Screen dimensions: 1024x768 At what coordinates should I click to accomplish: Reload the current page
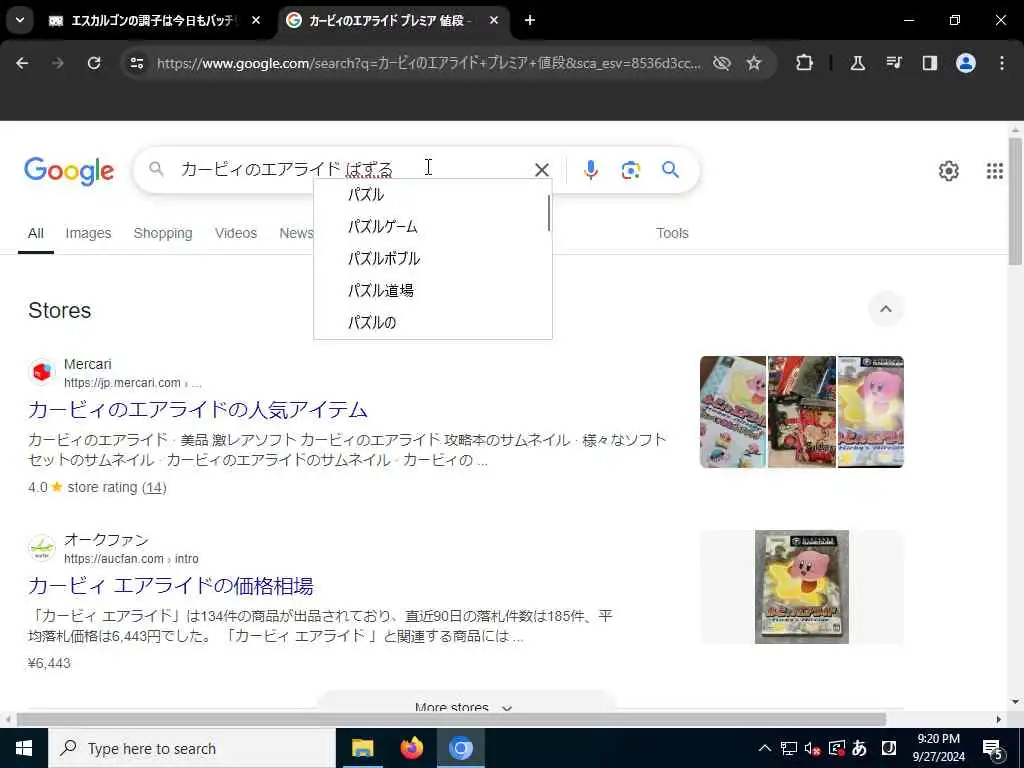pos(94,63)
